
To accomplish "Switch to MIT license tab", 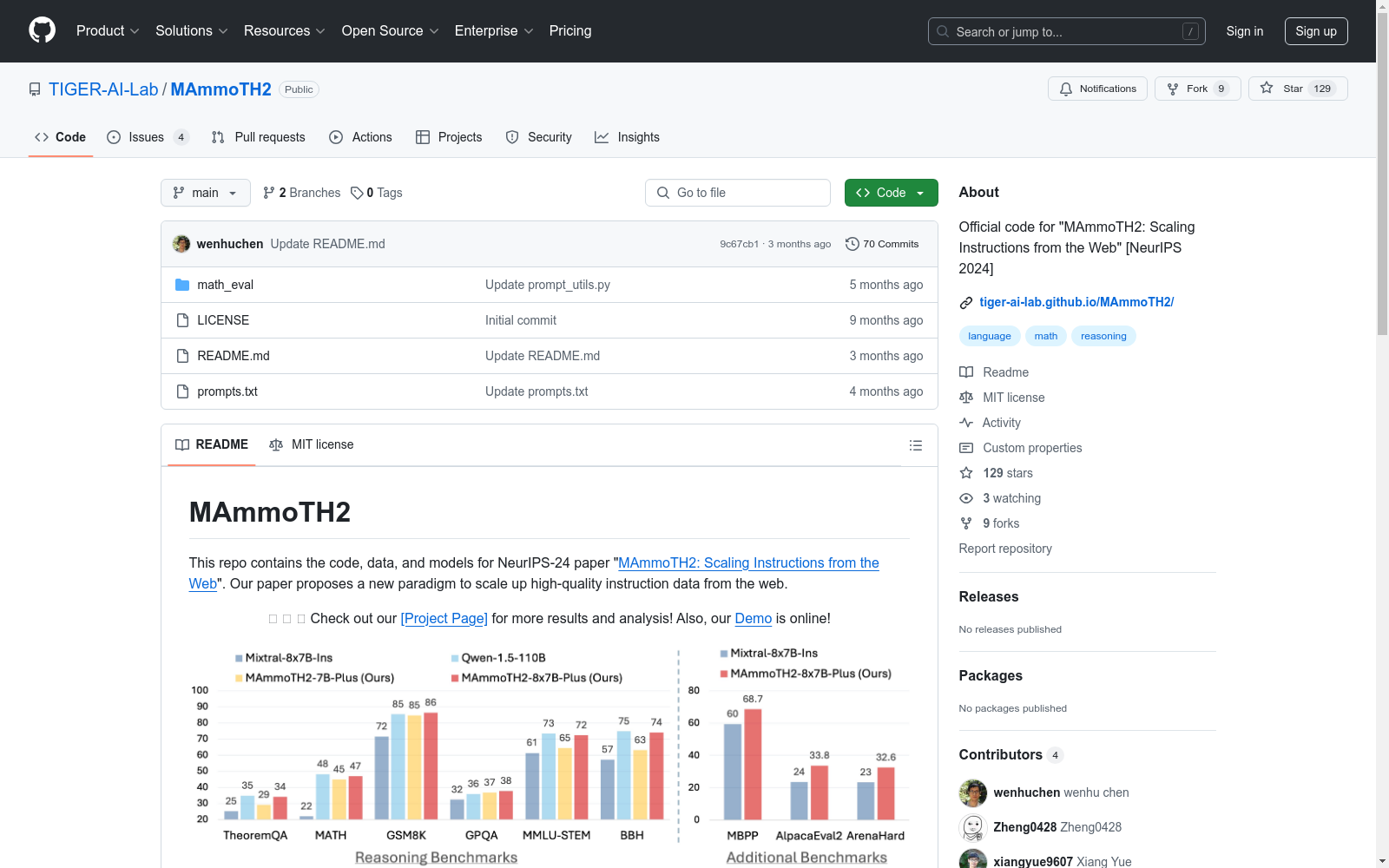I will click(312, 444).
